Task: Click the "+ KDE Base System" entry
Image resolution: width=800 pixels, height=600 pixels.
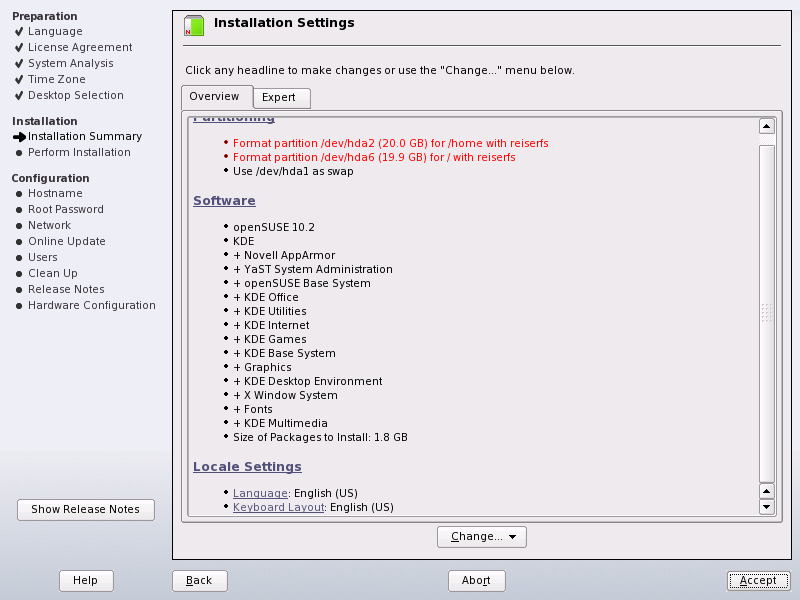Action: click(x=284, y=353)
